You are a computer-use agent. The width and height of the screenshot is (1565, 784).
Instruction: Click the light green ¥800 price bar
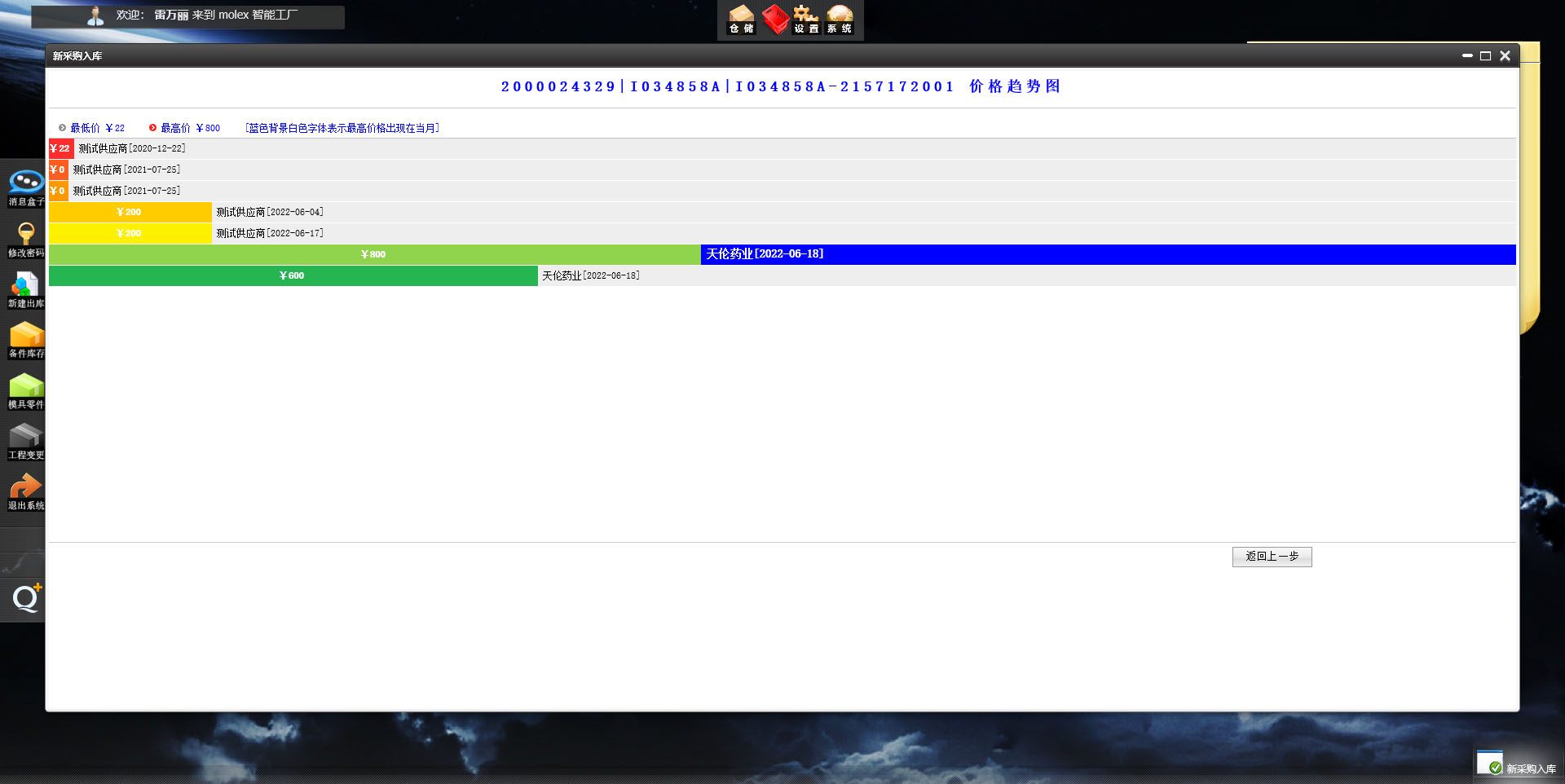pos(374,254)
